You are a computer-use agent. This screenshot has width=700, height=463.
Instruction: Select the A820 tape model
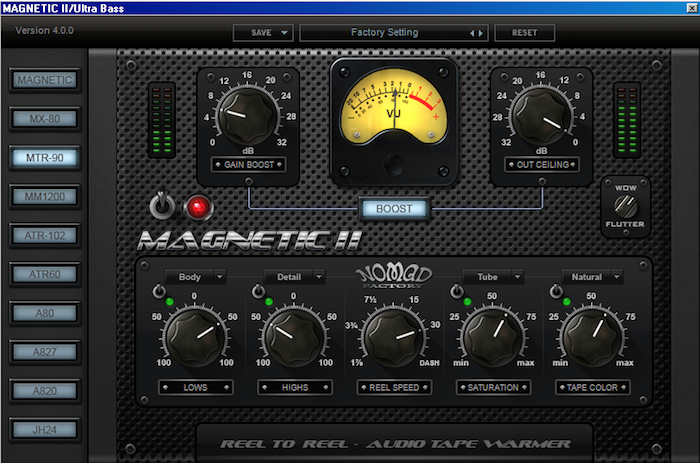point(45,391)
